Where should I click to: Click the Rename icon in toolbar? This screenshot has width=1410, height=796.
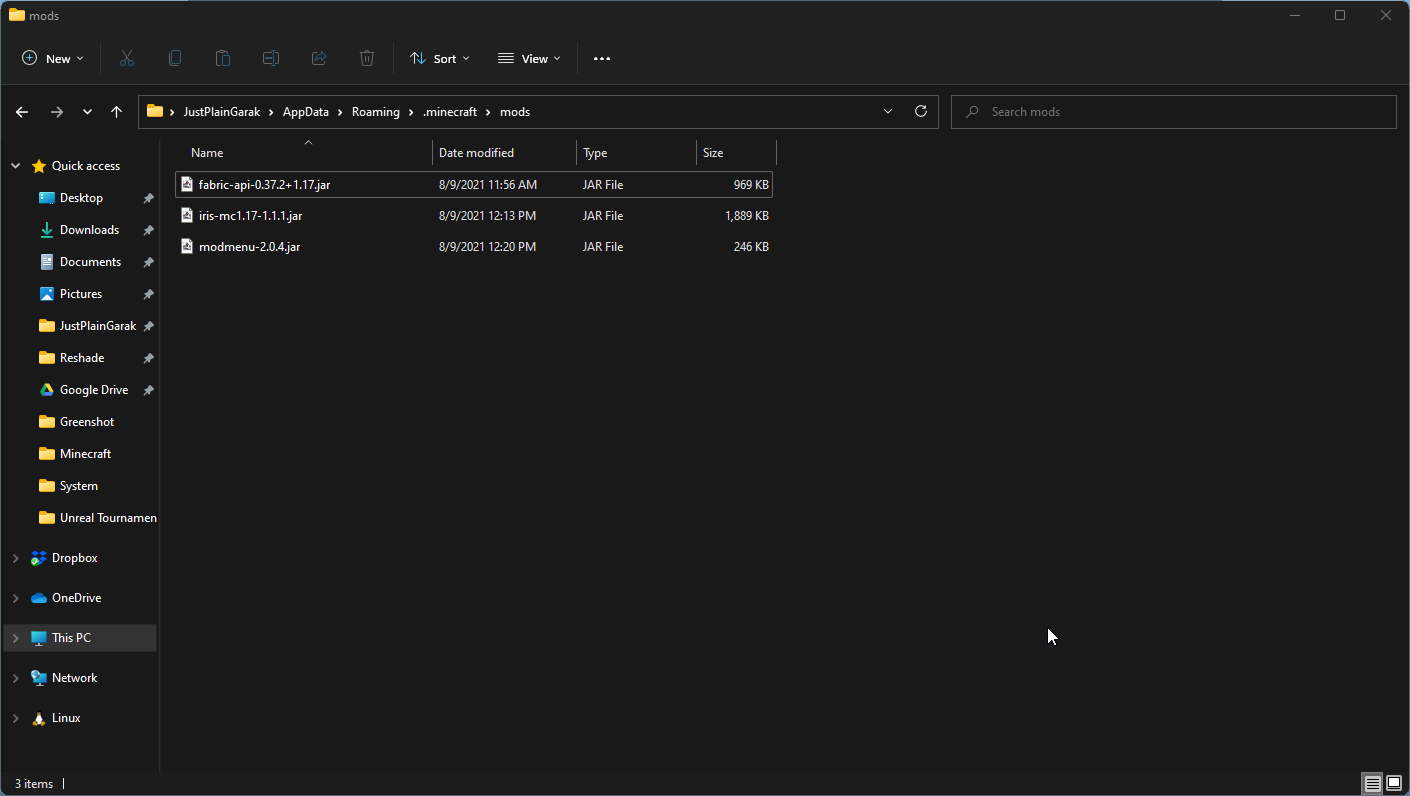click(271, 59)
